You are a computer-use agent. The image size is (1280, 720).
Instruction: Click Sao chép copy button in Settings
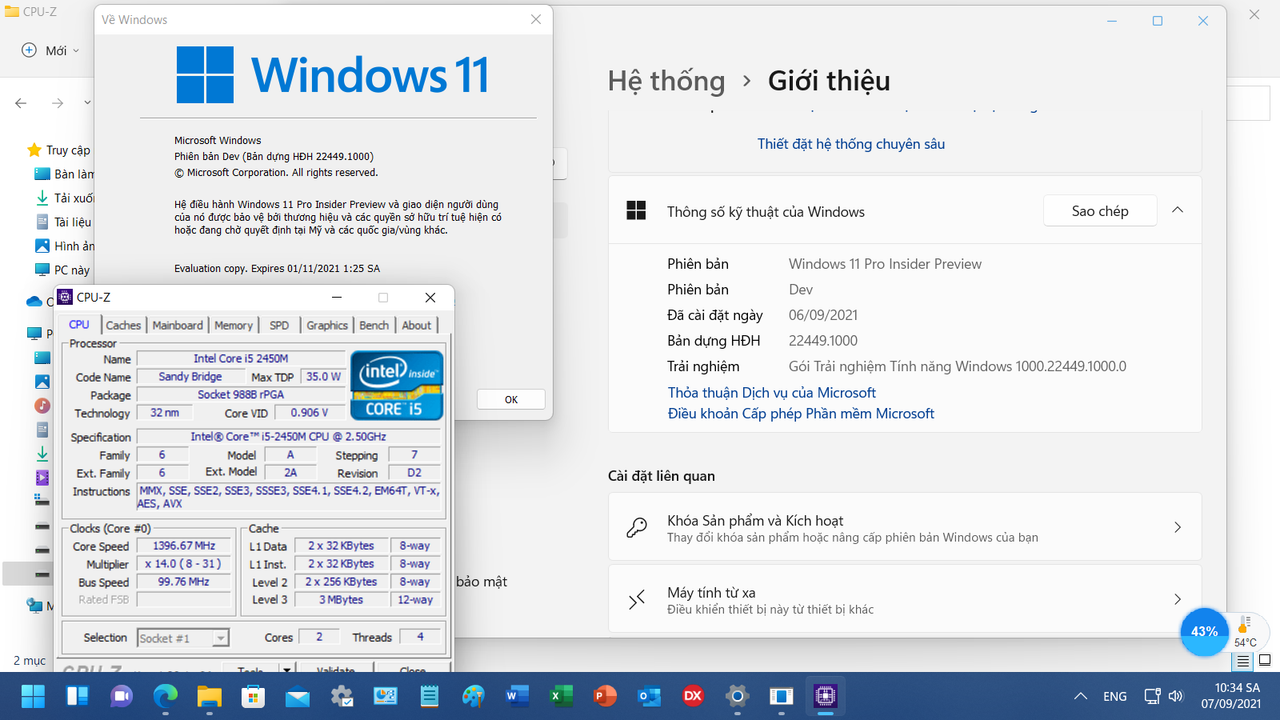point(1100,211)
